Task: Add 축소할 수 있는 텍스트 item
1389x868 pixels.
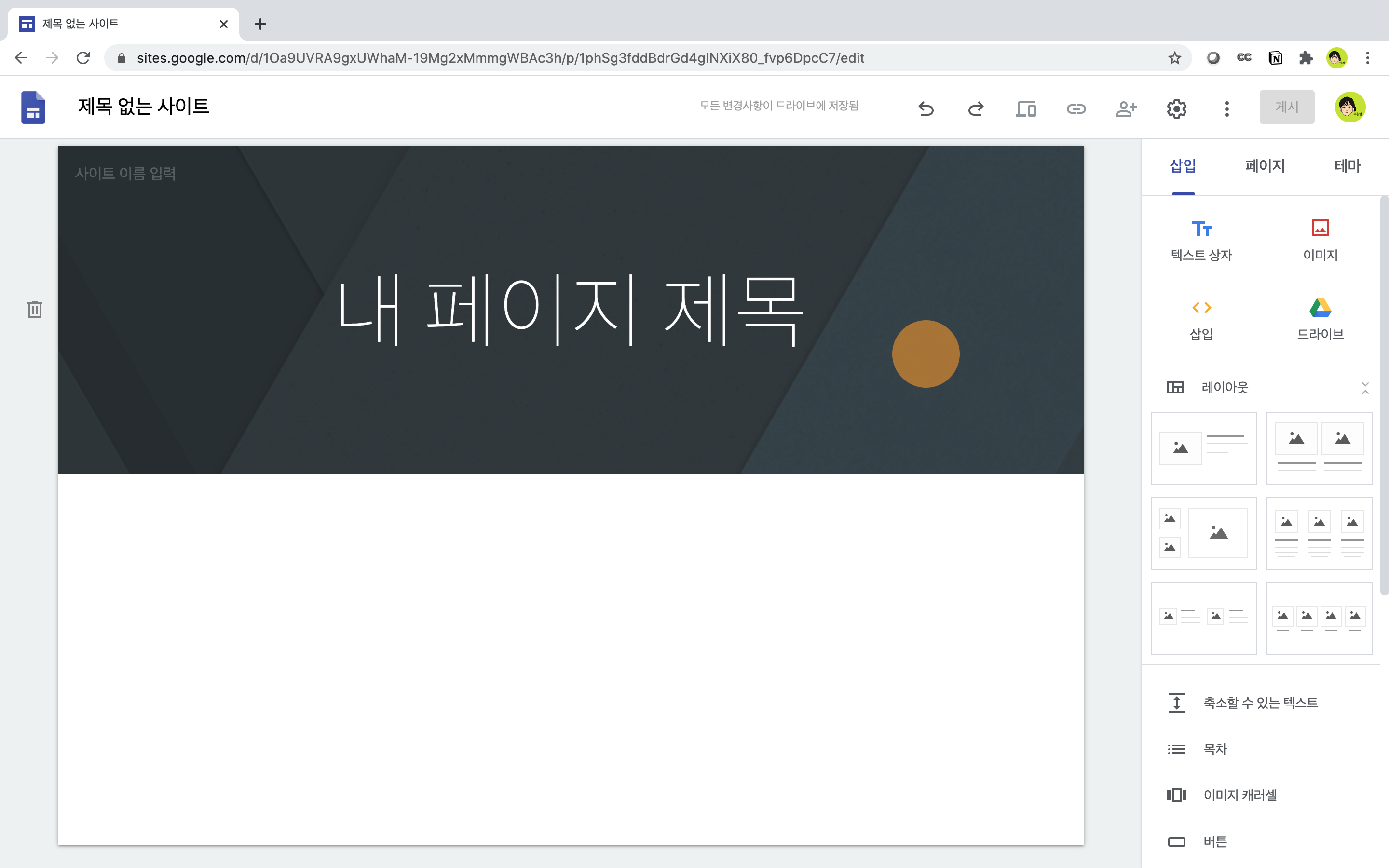Action: [x=1260, y=703]
